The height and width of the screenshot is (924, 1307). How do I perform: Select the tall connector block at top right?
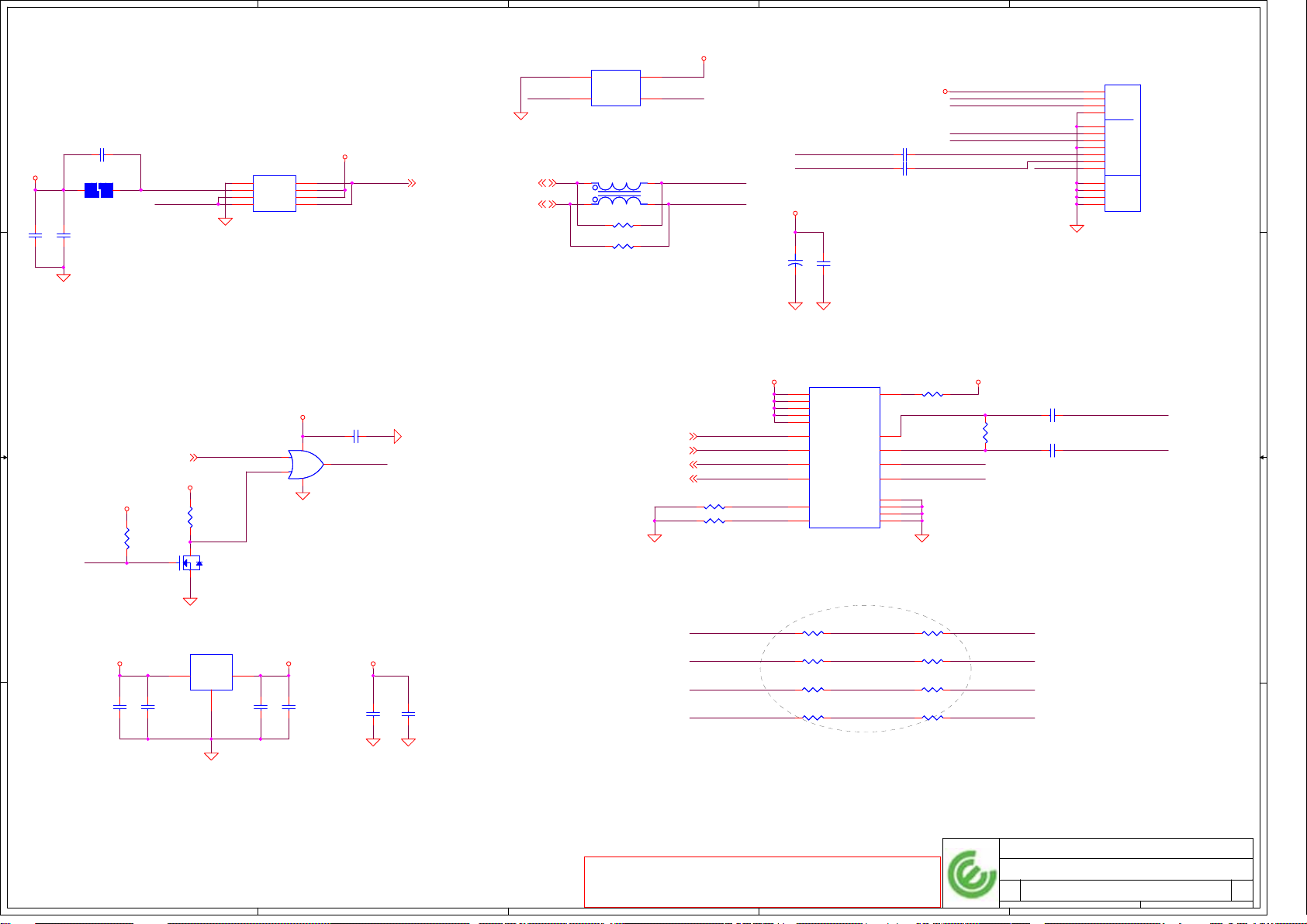tap(1122, 147)
